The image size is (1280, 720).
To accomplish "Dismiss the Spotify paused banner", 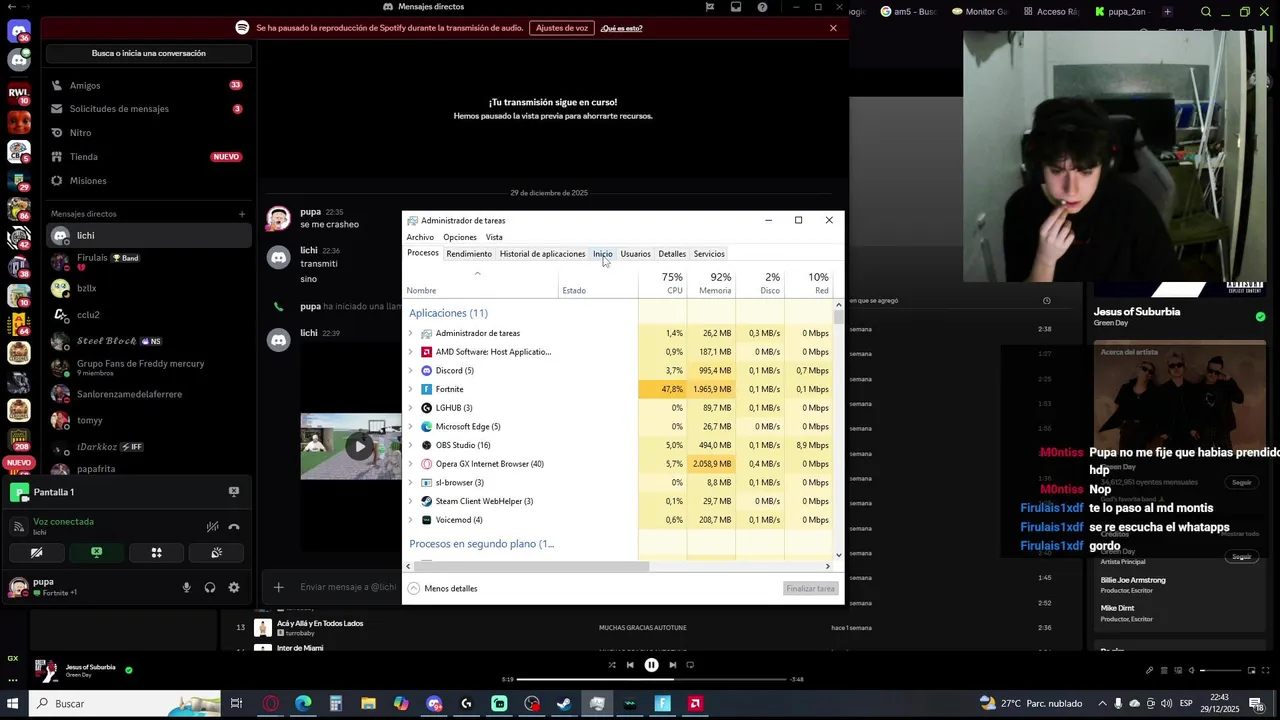I will point(833,28).
